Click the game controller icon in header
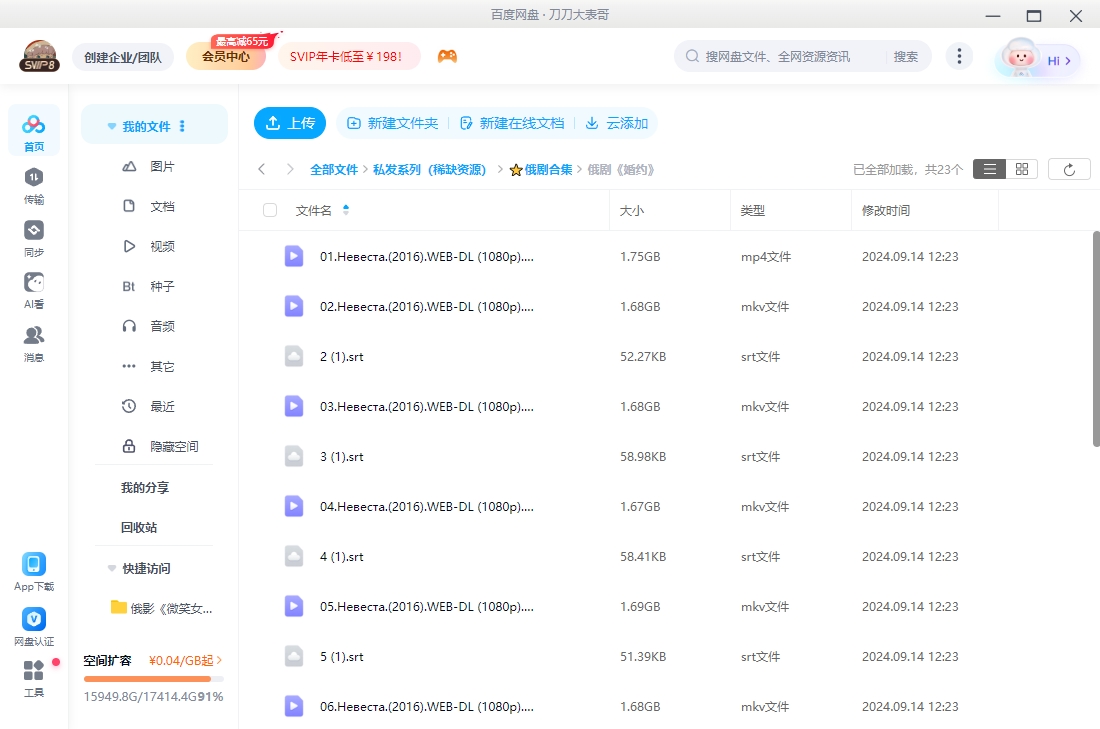1100x729 pixels. coord(447,57)
